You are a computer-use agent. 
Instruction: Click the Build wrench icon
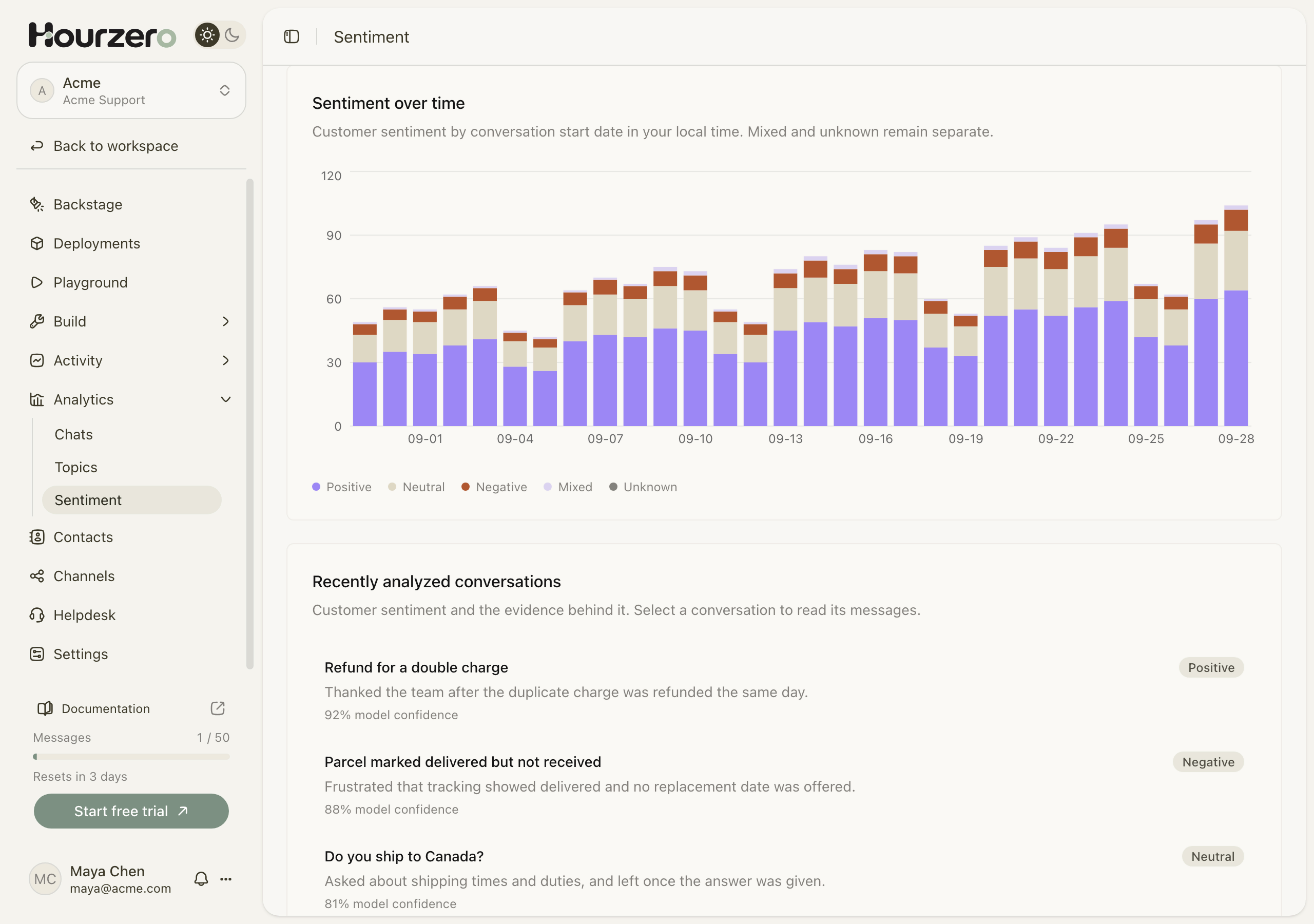pos(37,321)
